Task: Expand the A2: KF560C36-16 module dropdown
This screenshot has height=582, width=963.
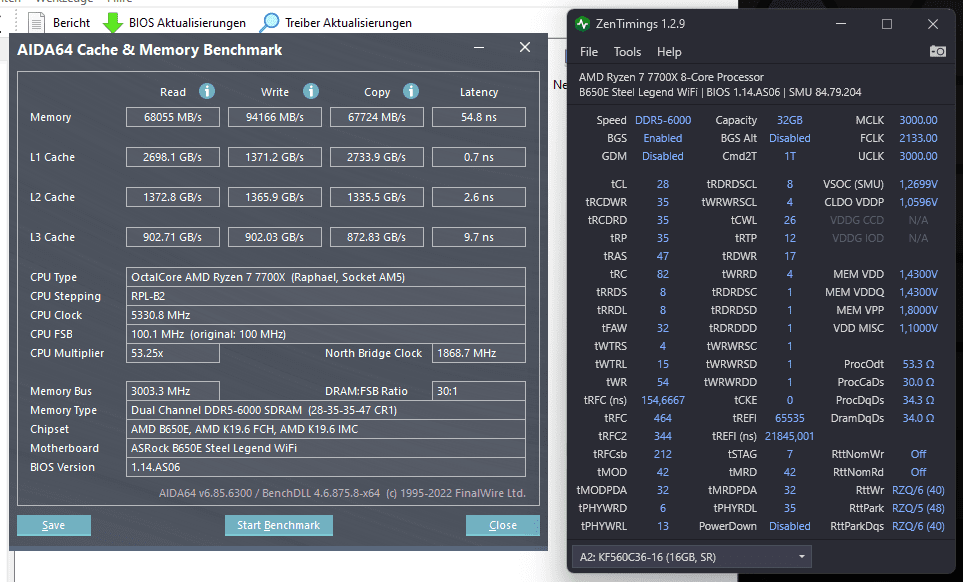Action: [692, 557]
